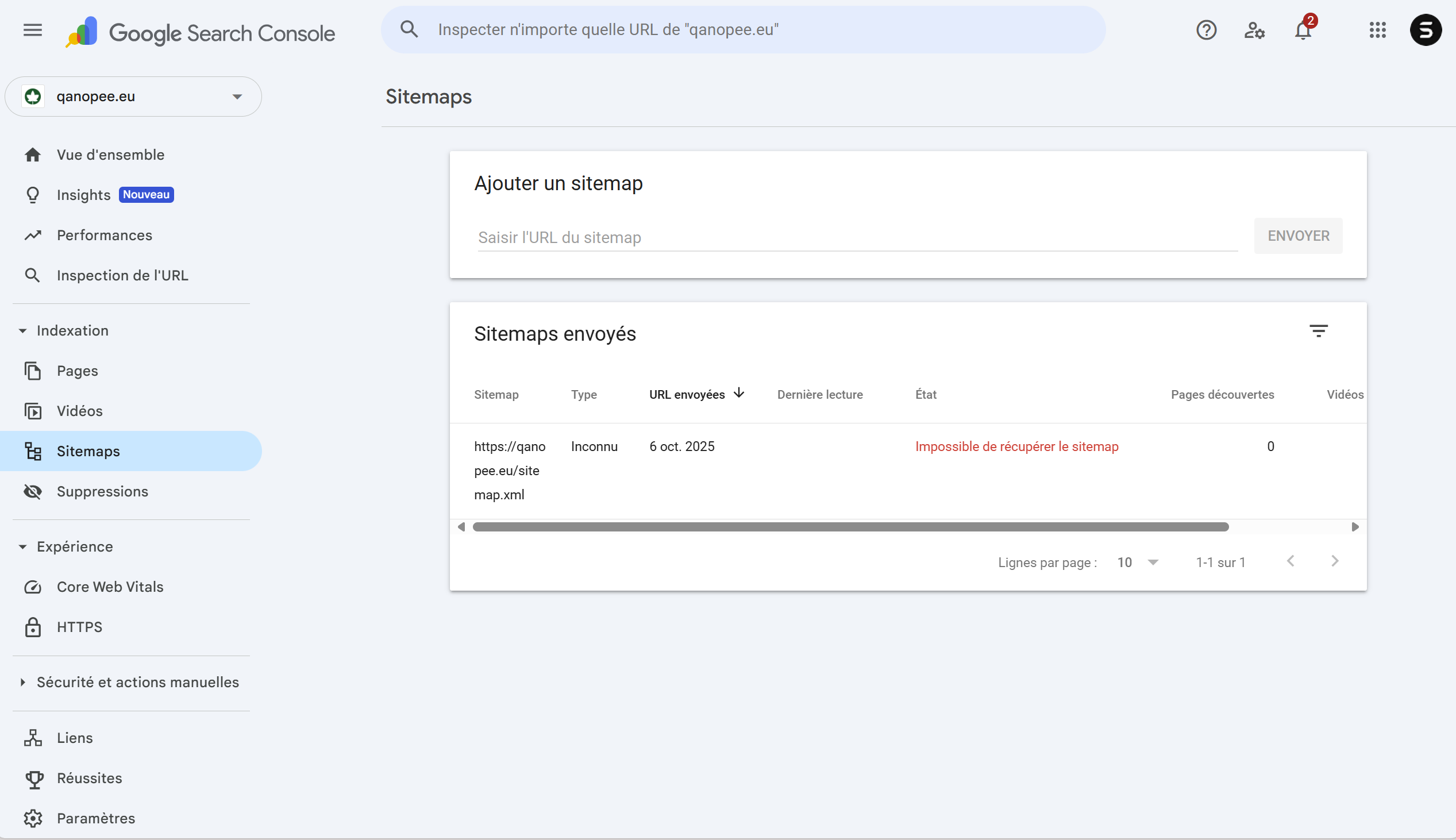This screenshot has height=840, width=1456.
Task: Click the ENVOYER button
Action: coord(1298,236)
